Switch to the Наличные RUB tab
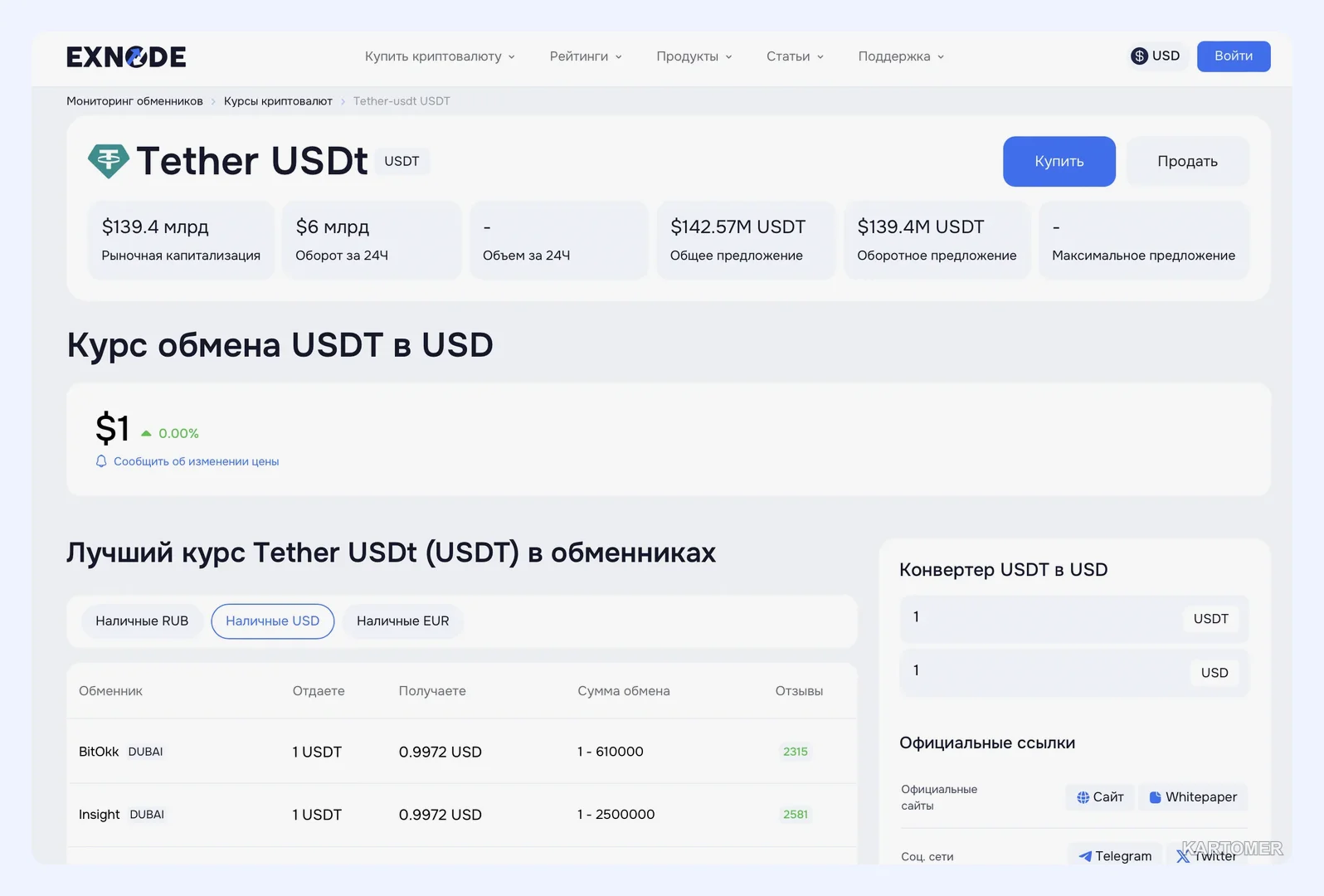The height and width of the screenshot is (896, 1324). pos(142,621)
